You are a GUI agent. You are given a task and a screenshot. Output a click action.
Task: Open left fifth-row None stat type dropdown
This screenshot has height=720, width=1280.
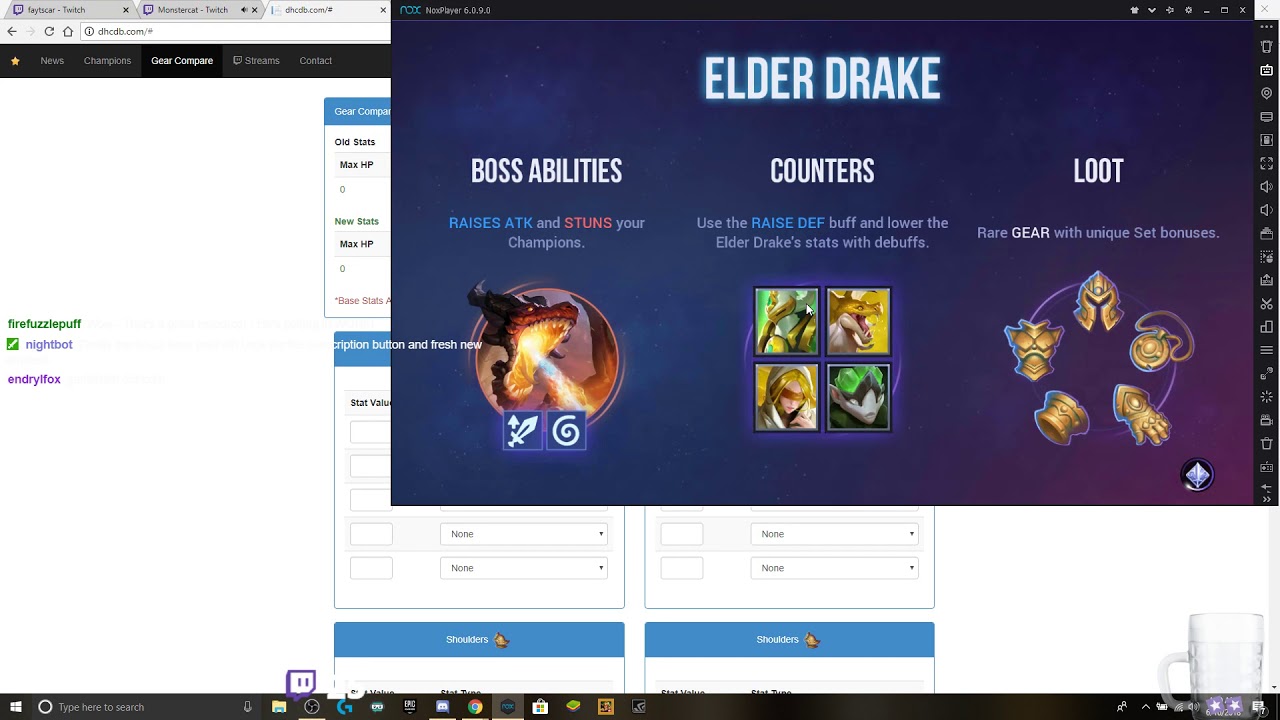[x=524, y=568]
